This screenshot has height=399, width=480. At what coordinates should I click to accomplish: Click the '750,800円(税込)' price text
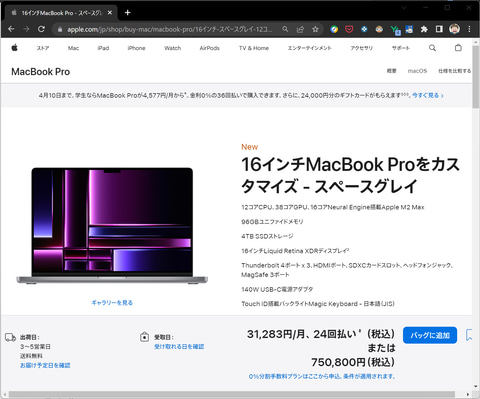pos(353,362)
